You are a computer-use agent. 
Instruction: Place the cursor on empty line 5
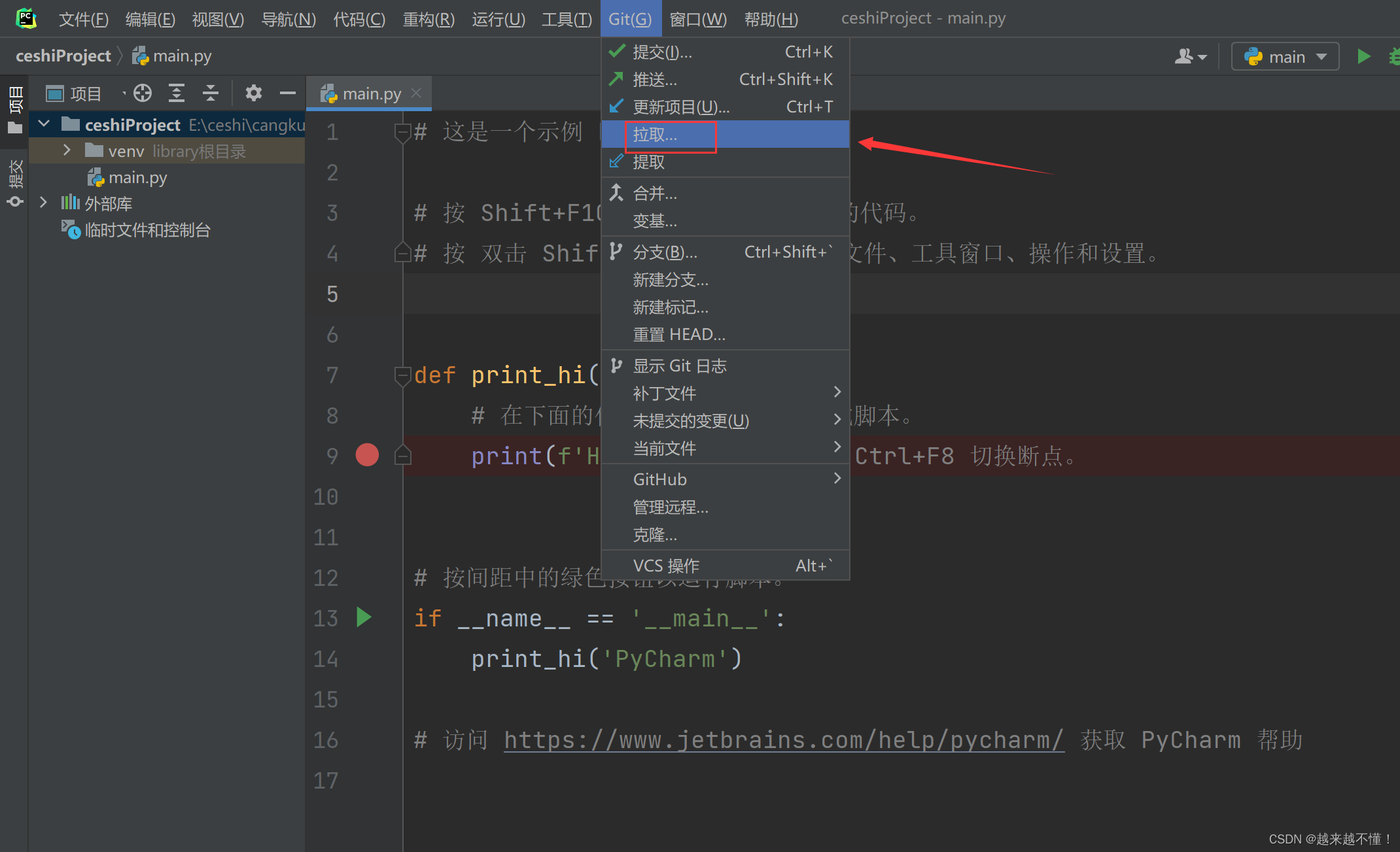click(901, 294)
